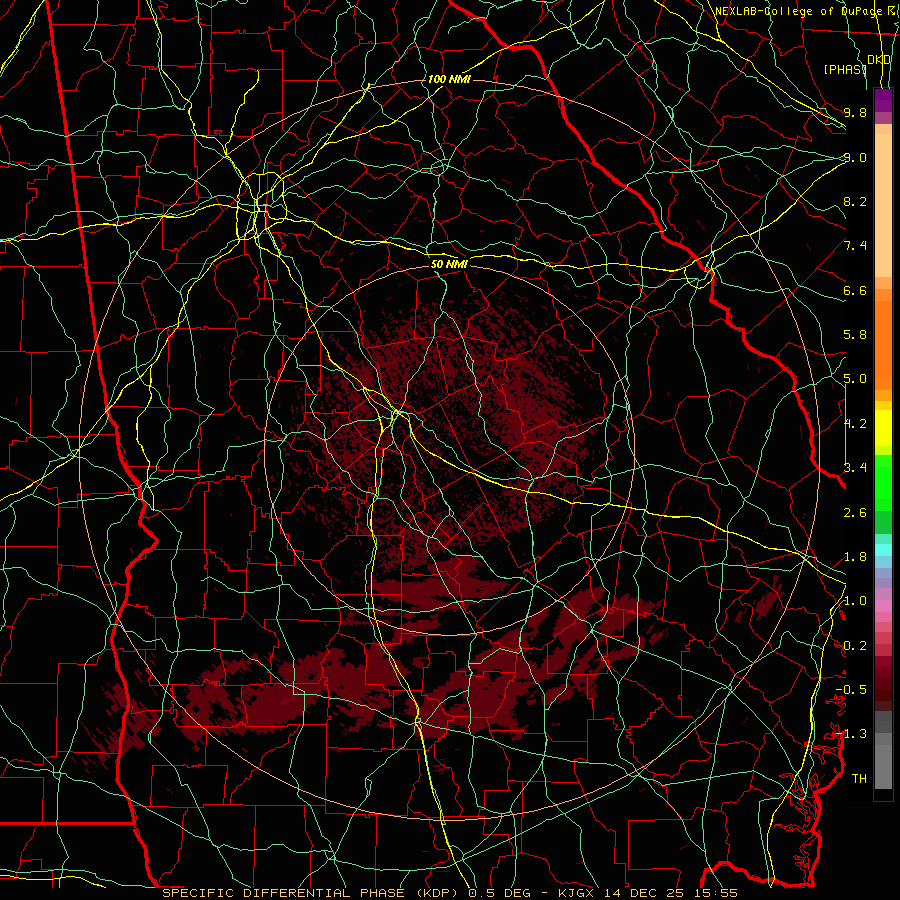The height and width of the screenshot is (900, 900).
Task: Pick the yellow segment of the color bar
Action: pyautogui.click(x=883, y=428)
